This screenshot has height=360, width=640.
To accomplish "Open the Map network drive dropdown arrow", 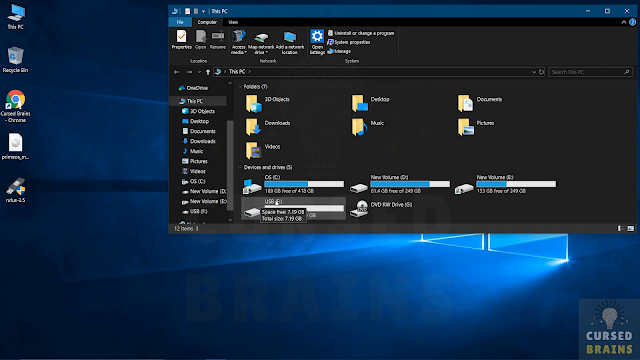I will [x=266, y=53].
